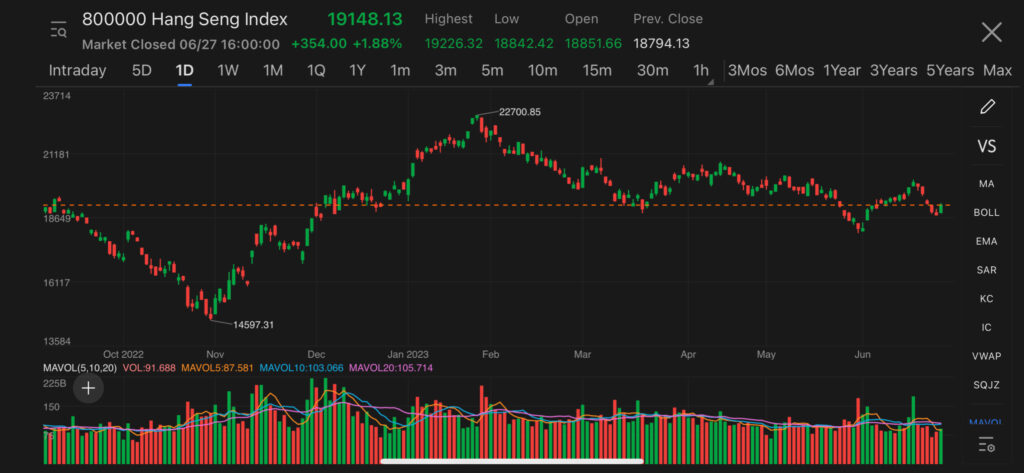Select the 1D daily chart tab
This screenshot has width=1024, height=473.
coord(184,71)
